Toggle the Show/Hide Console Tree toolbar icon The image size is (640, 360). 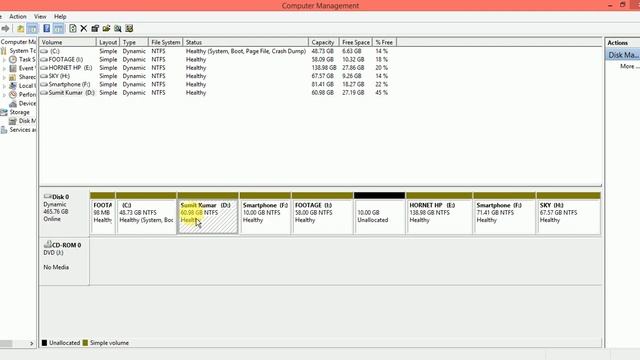pyautogui.click(x=32, y=29)
